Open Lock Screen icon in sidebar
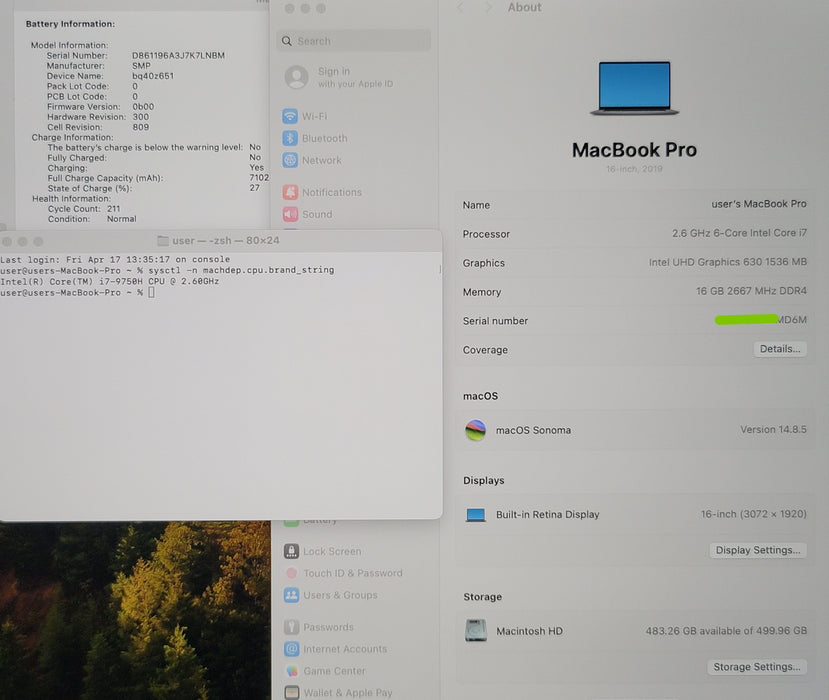 [x=291, y=551]
